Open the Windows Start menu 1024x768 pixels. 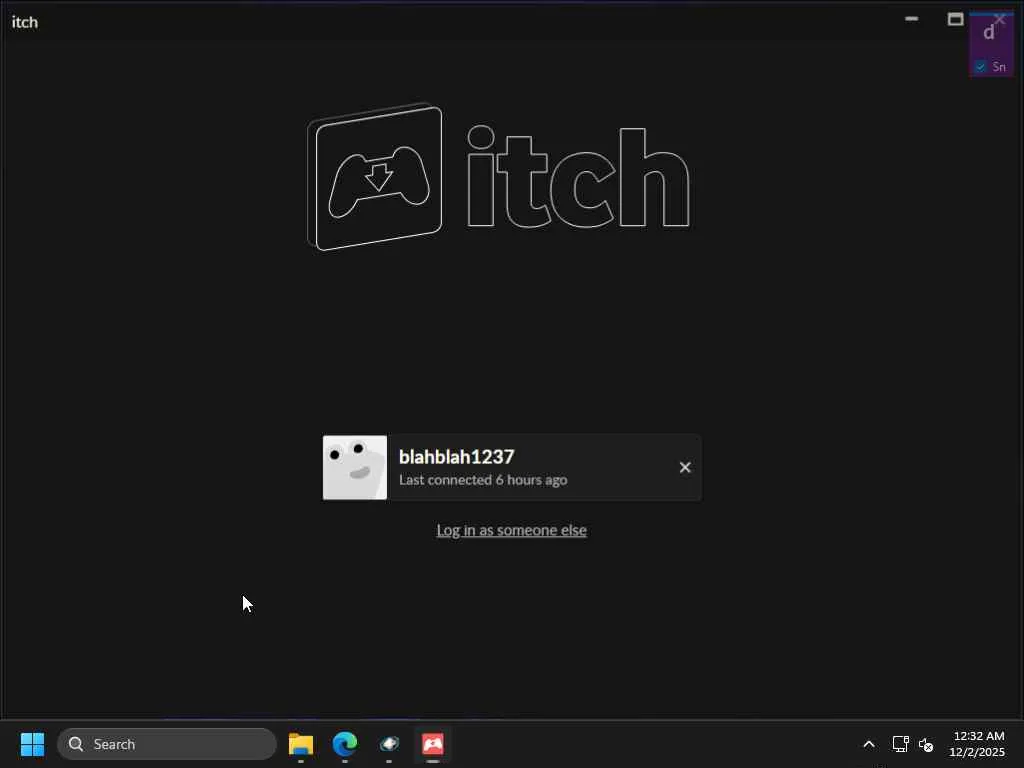click(33, 744)
